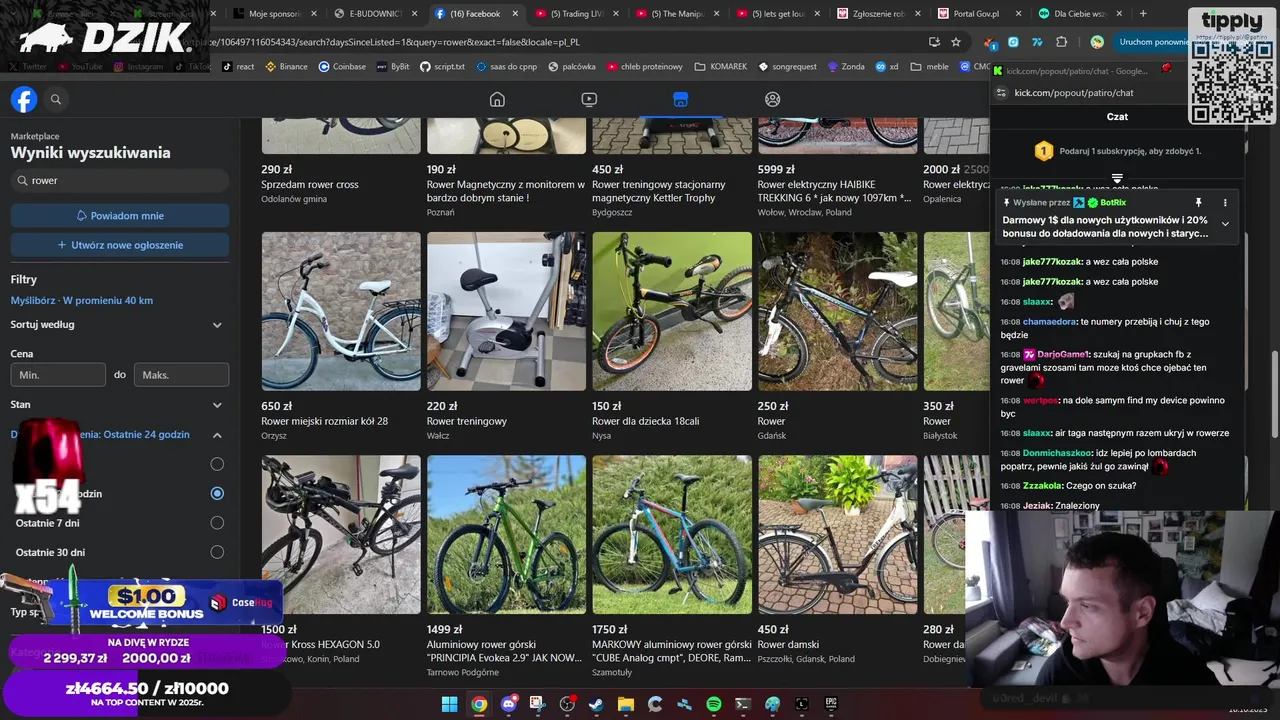Open the Terminal taskbar icon
1280x720 pixels.
pyautogui.click(x=743, y=704)
